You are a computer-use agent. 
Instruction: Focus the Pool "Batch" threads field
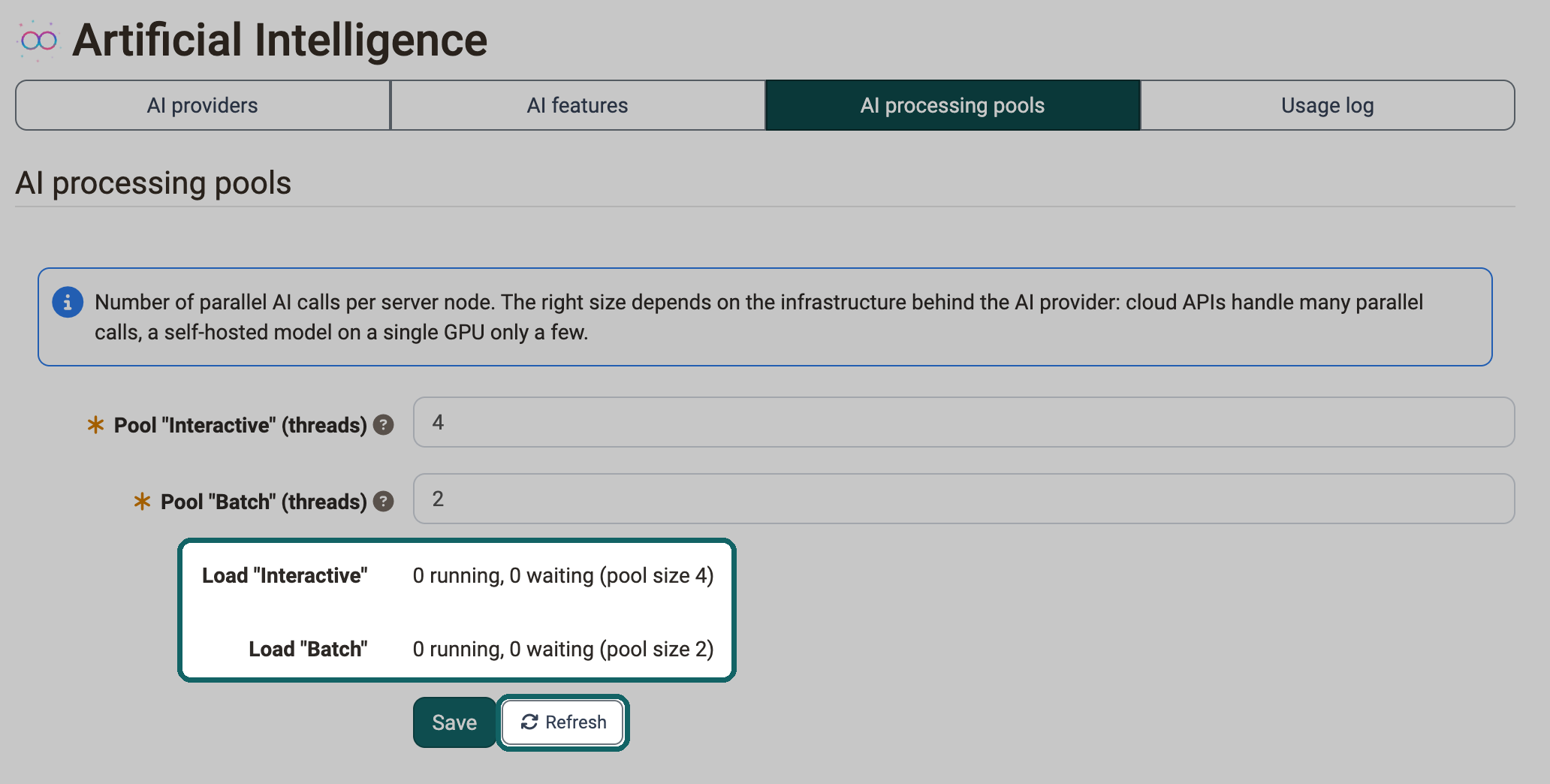click(x=963, y=499)
